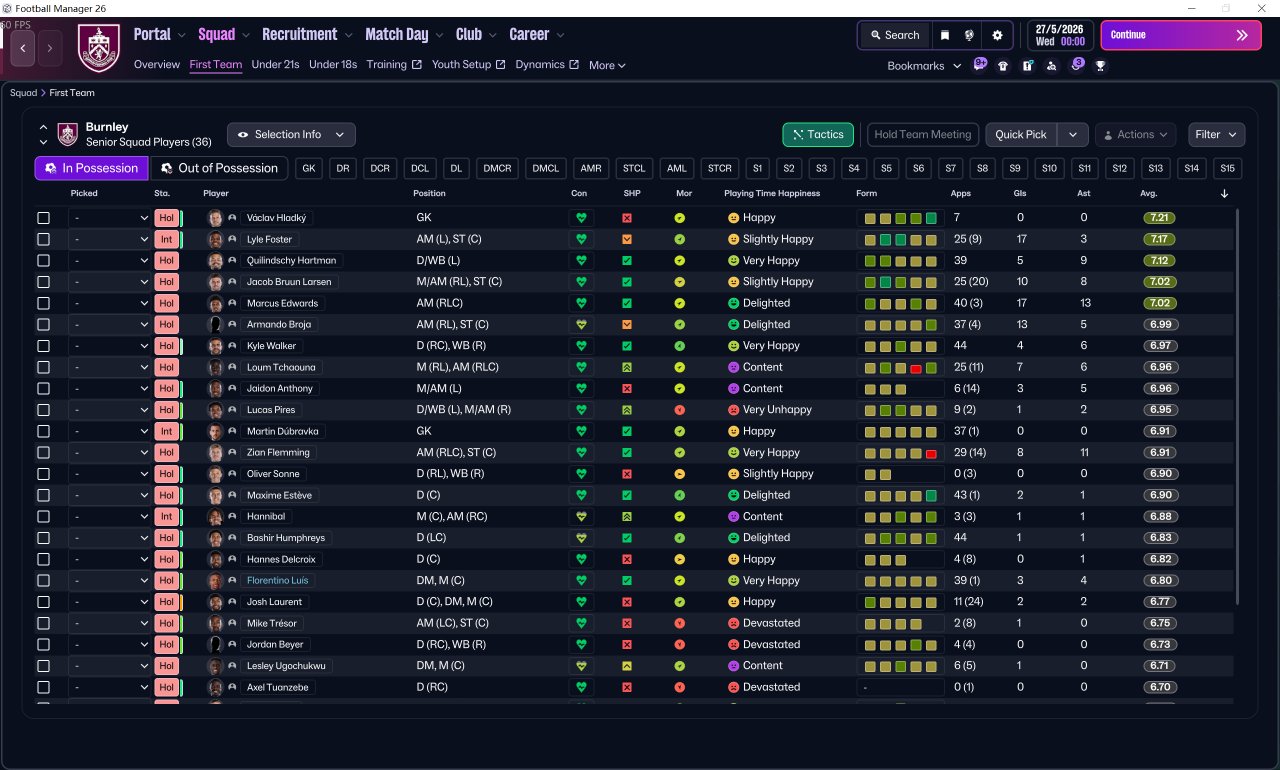Expand the Selection Info dropdown
This screenshot has height=770, width=1280.
coord(291,135)
